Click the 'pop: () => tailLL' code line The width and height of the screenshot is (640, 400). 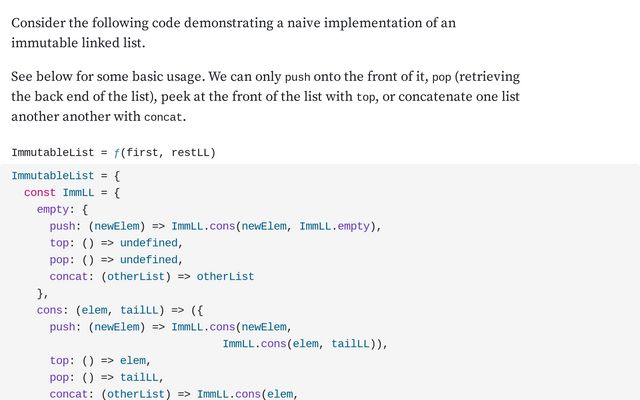[105, 377]
